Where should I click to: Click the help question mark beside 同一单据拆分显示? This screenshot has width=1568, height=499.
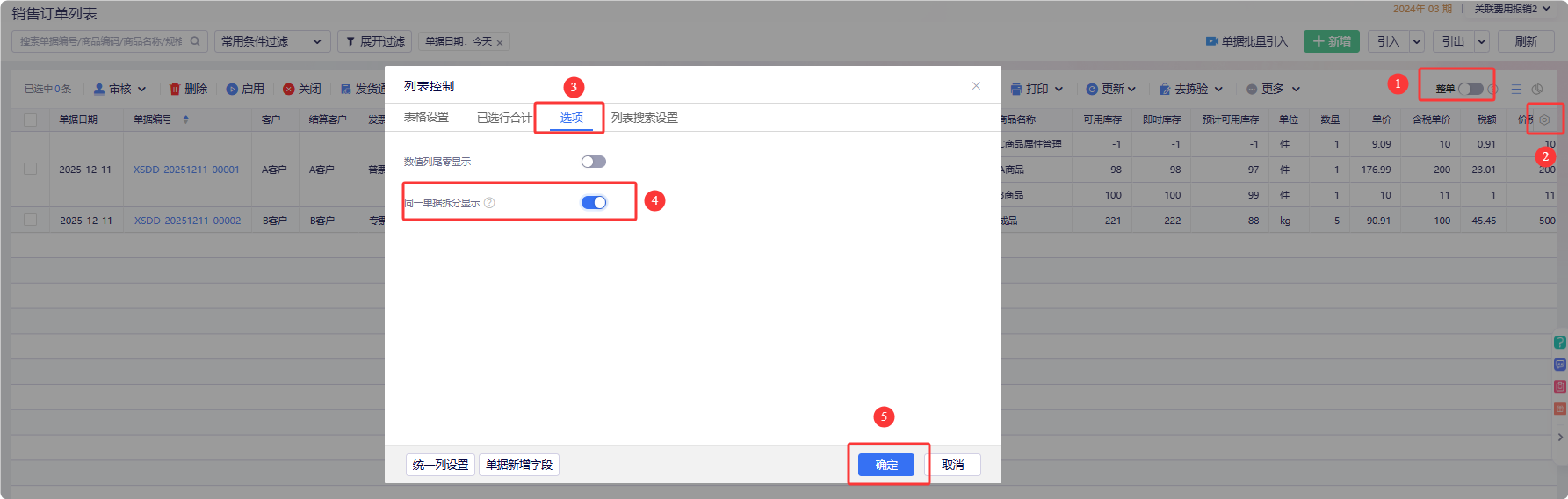click(x=490, y=203)
